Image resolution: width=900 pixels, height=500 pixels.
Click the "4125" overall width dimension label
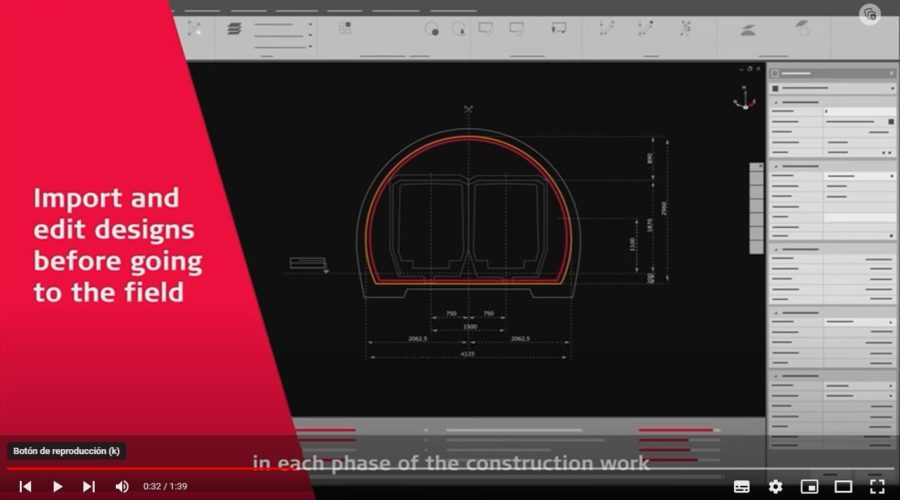[x=467, y=354]
